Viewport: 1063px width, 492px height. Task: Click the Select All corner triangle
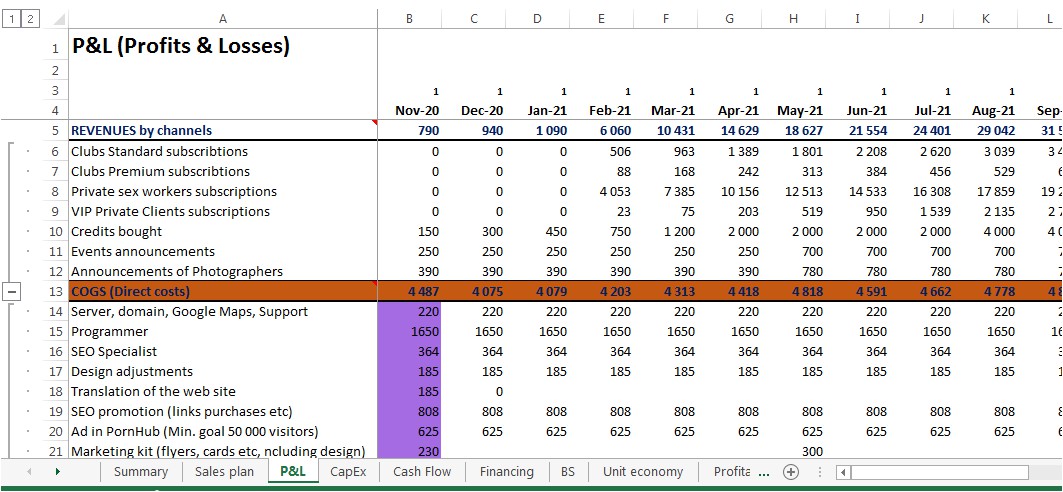[58, 19]
